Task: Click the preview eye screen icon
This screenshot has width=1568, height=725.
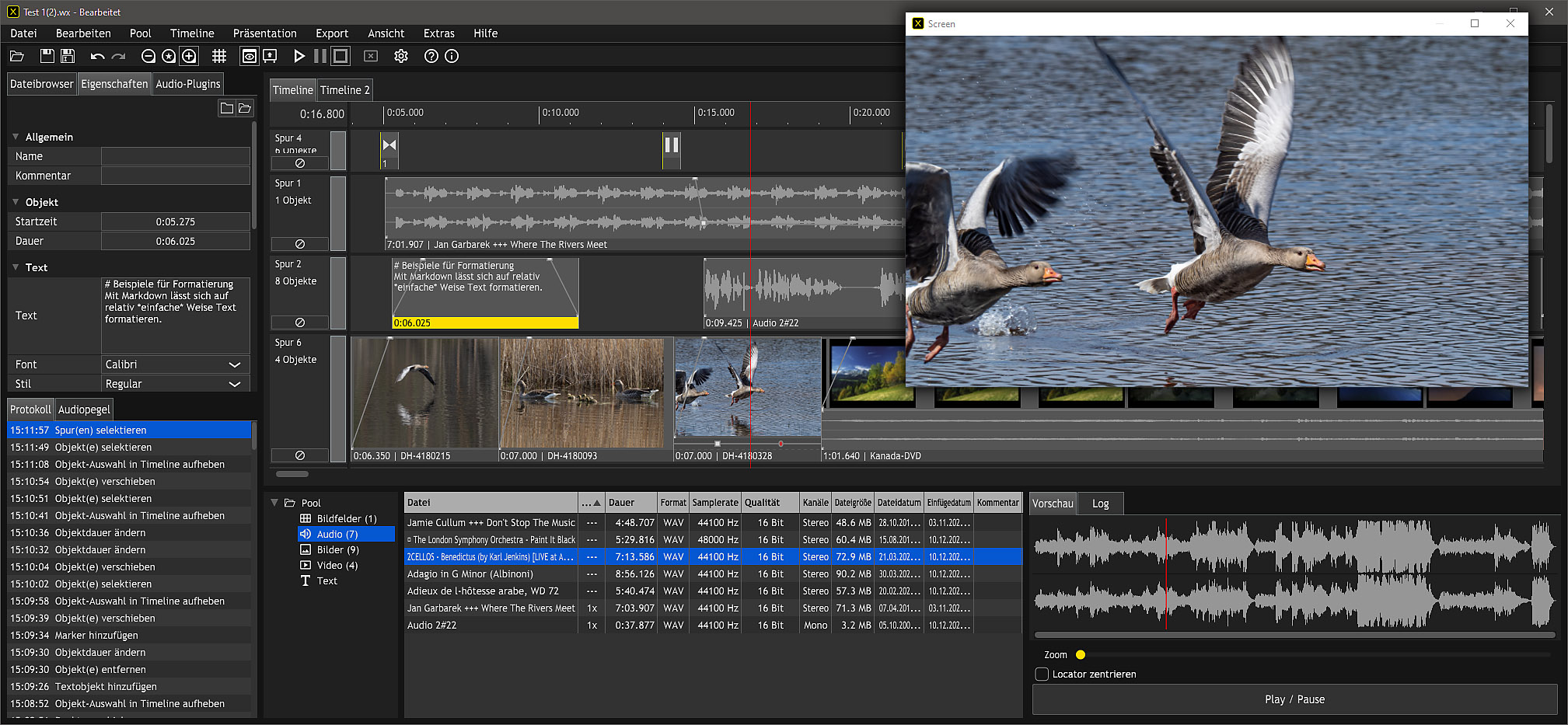Action: pyautogui.click(x=249, y=56)
